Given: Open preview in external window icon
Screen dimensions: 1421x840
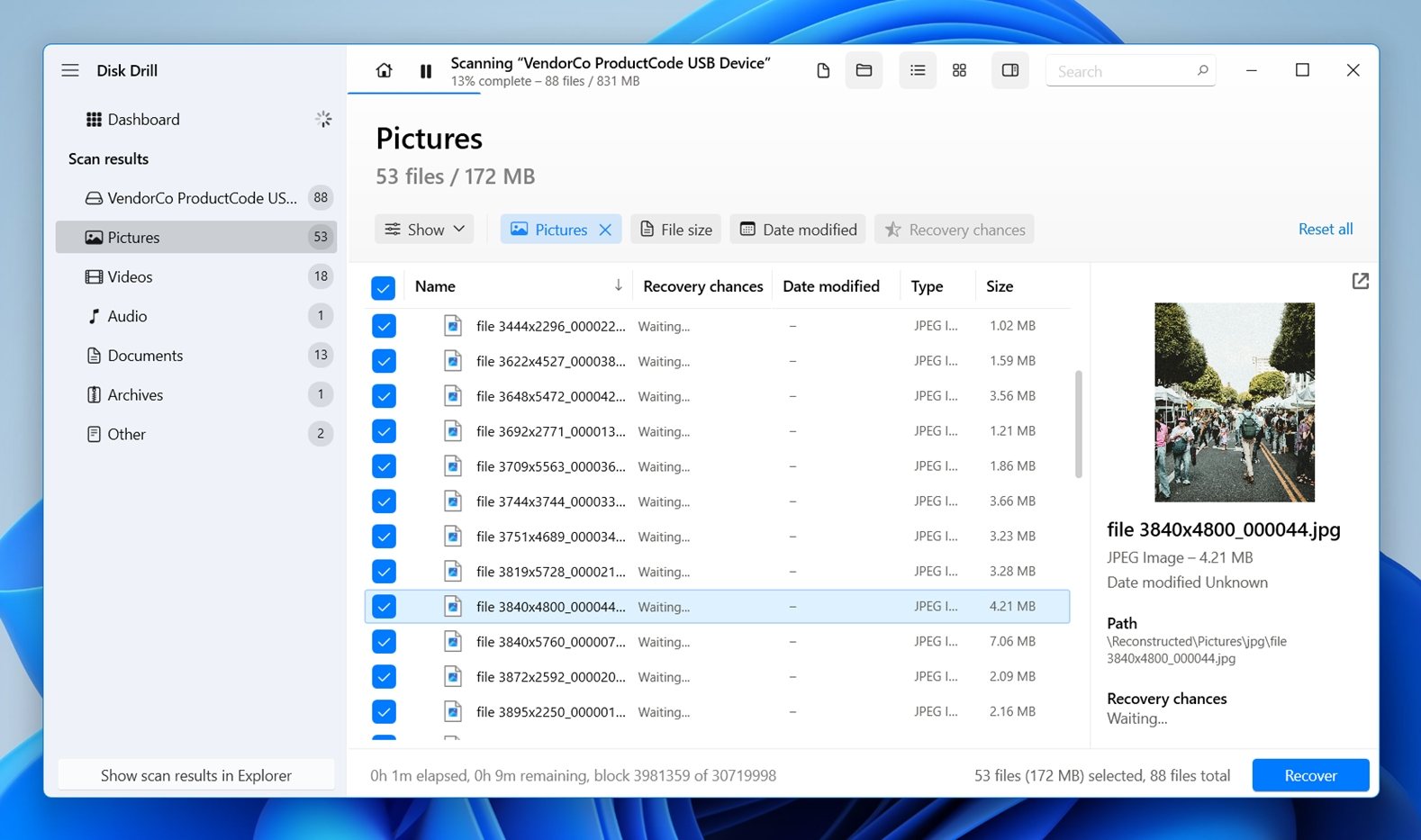Looking at the screenshot, I should pyautogui.click(x=1361, y=281).
